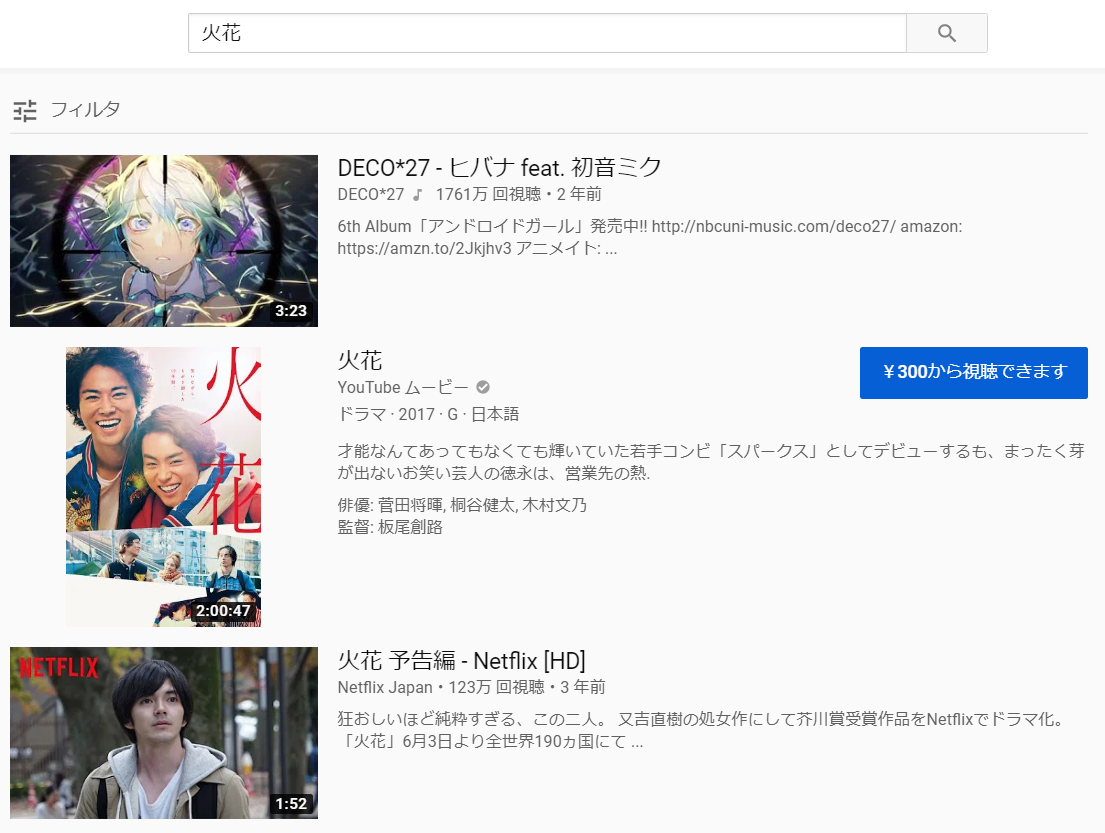The height and width of the screenshot is (833, 1105).
Task: Open the 火花 movie title link
Action: 360,360
